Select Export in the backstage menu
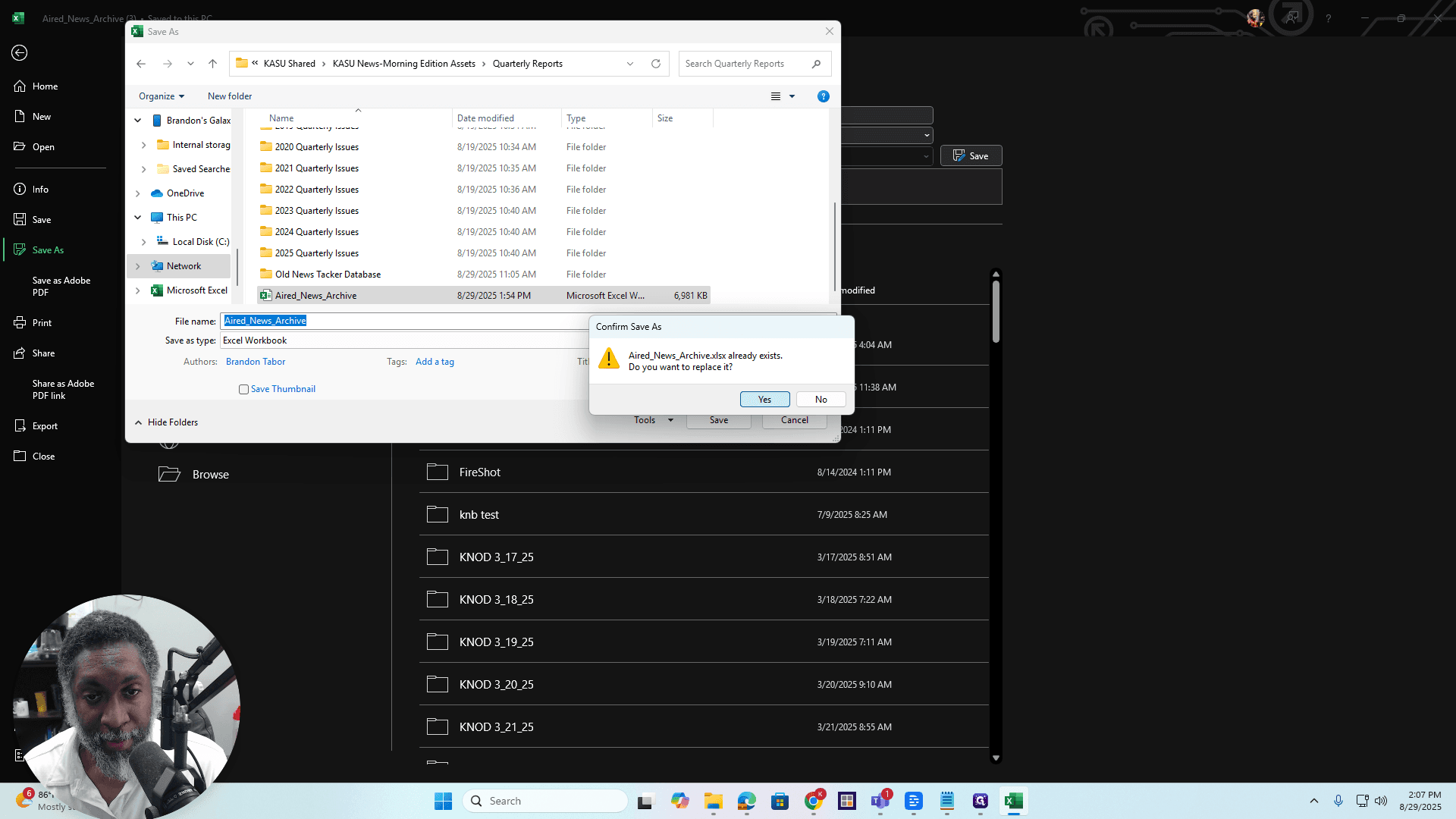 45,426
